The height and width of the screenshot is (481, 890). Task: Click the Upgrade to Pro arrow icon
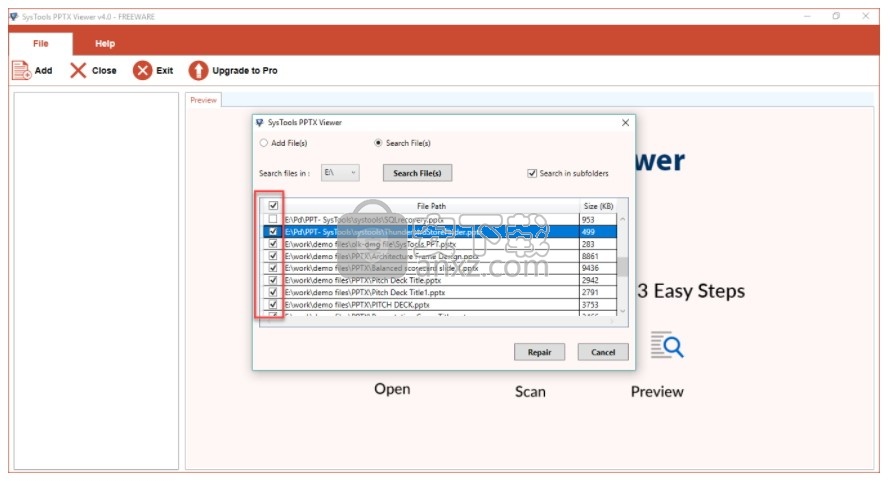(x=198, y=70)
